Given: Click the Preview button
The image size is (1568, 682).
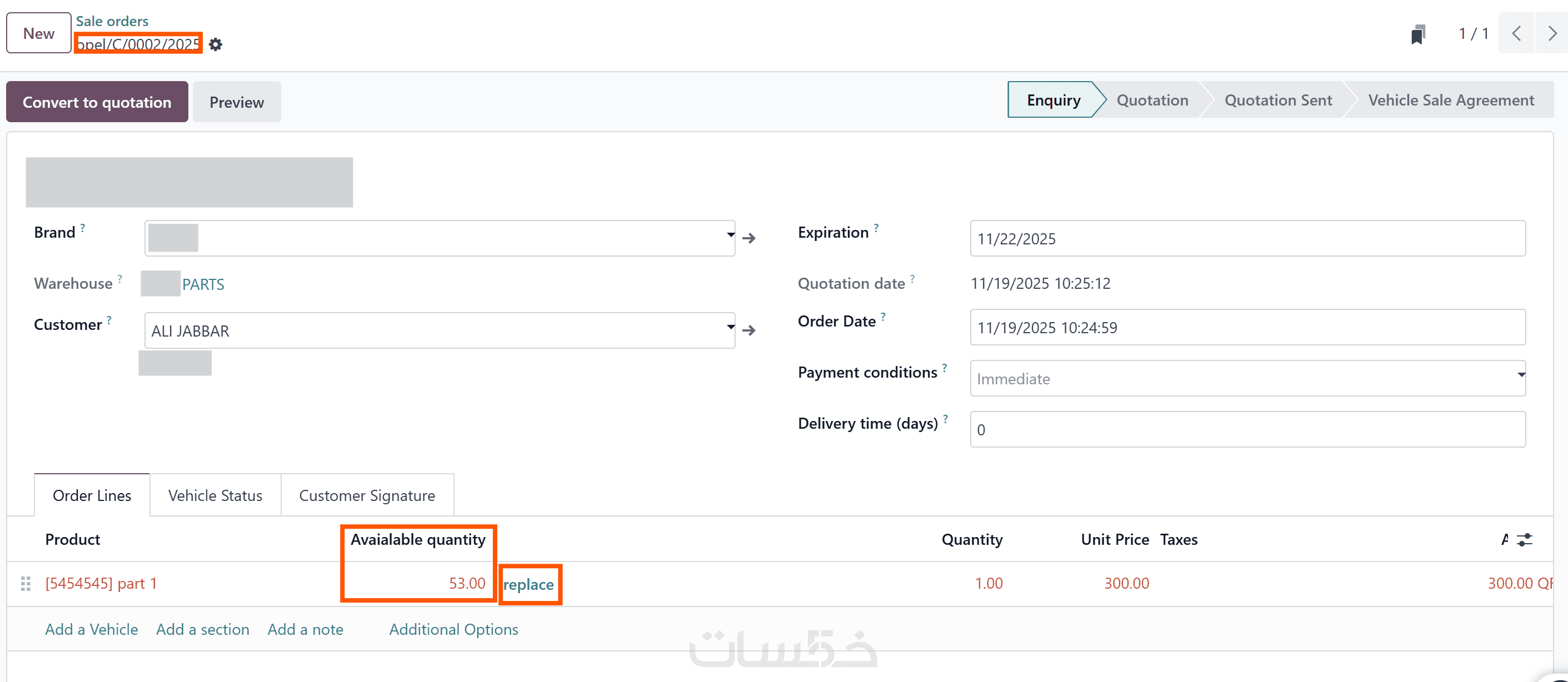Looking at the screenshot, I should pos(236,102).
